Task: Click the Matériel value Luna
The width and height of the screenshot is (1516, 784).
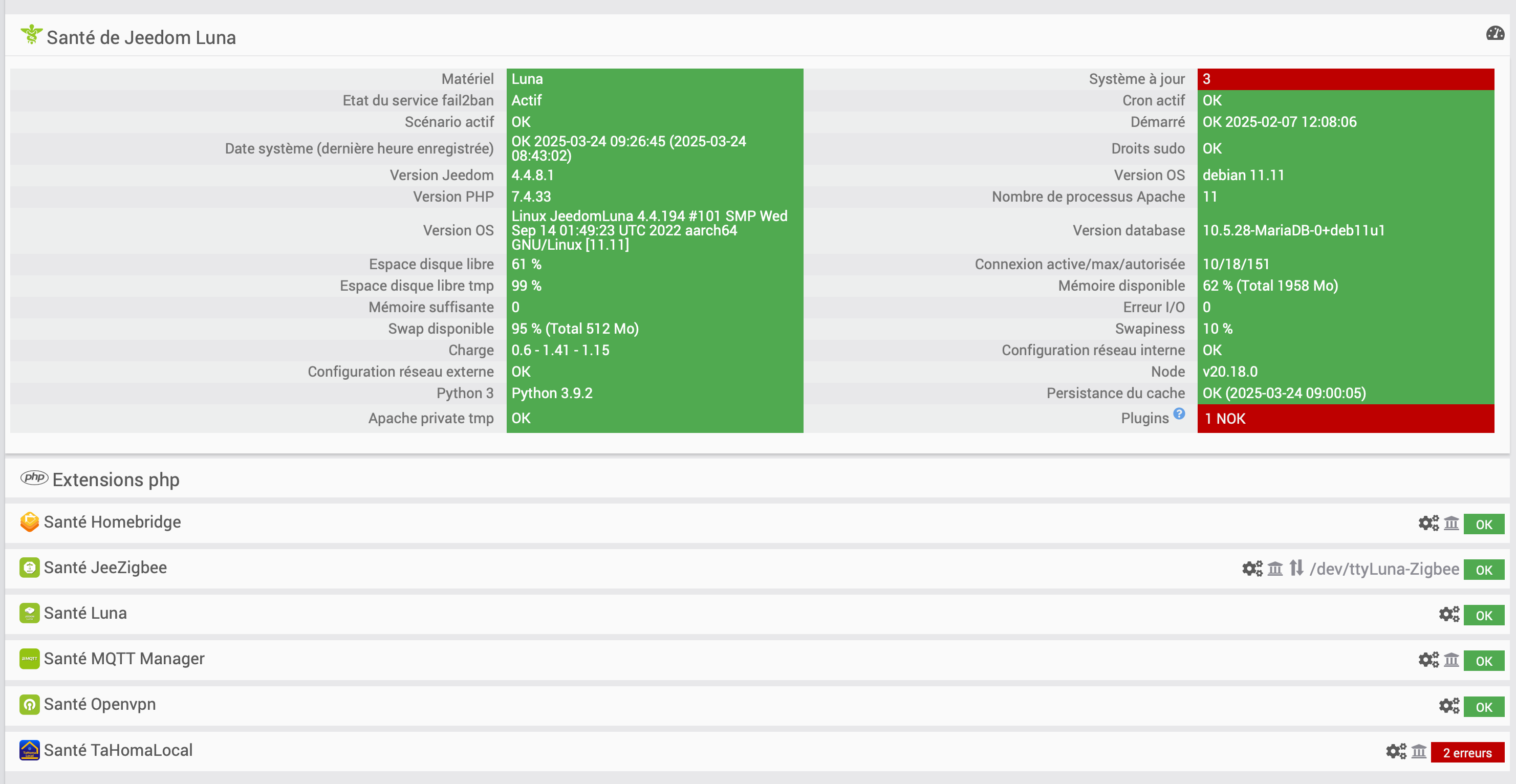Action: [x=655, y=79]
